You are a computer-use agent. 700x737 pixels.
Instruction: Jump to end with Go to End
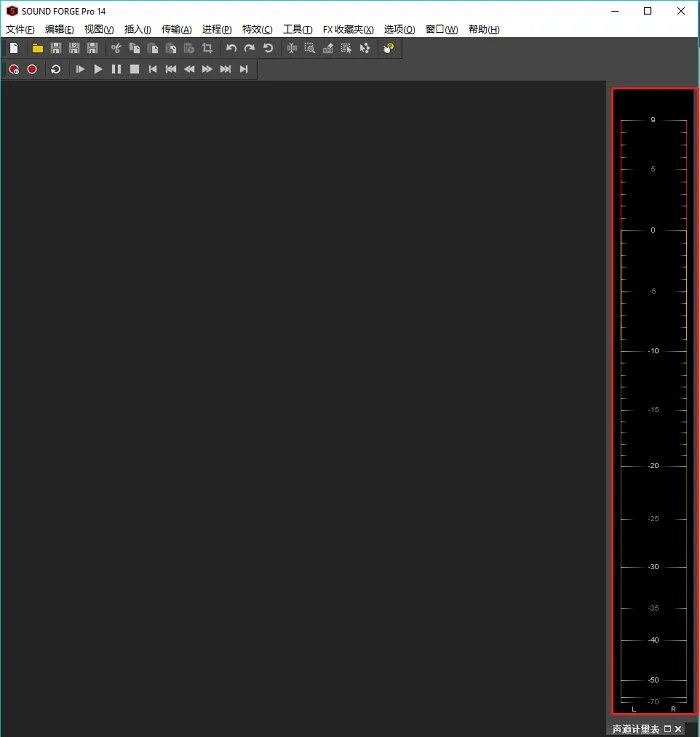[243, 69]
